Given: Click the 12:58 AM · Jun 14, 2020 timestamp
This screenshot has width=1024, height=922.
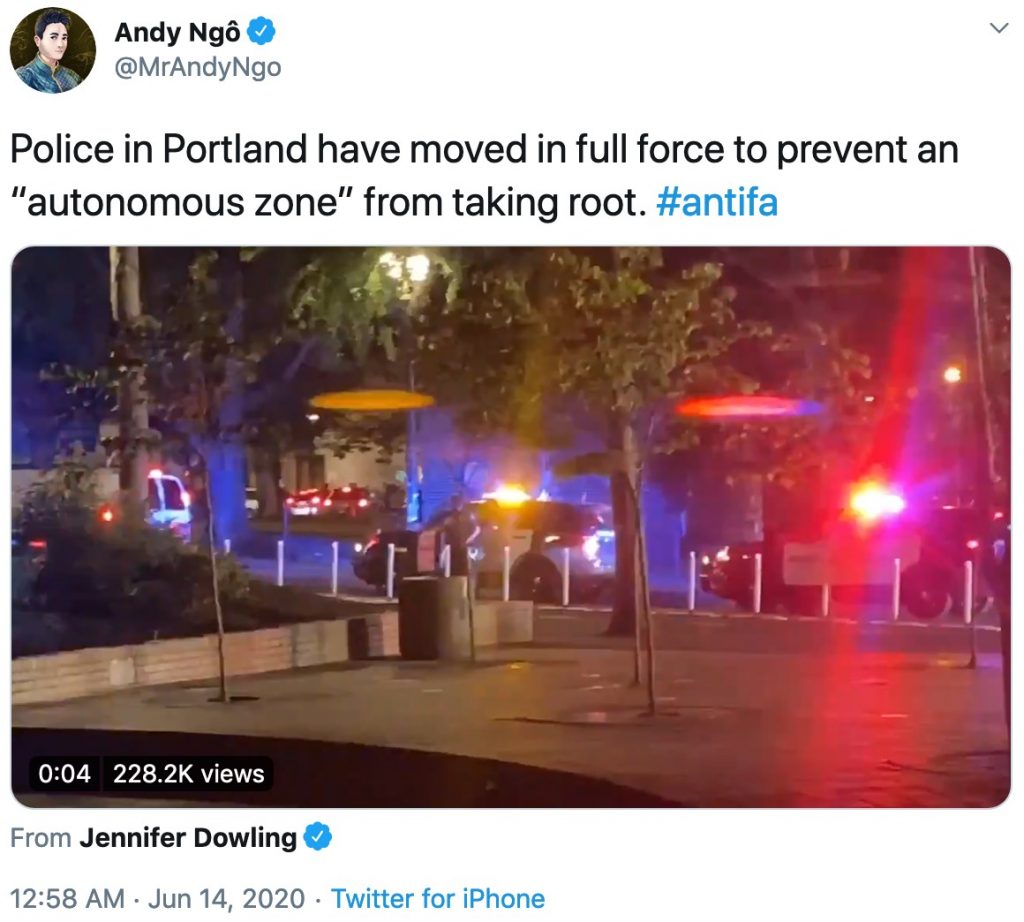Looking at the screenshot, I should (157, 898).
